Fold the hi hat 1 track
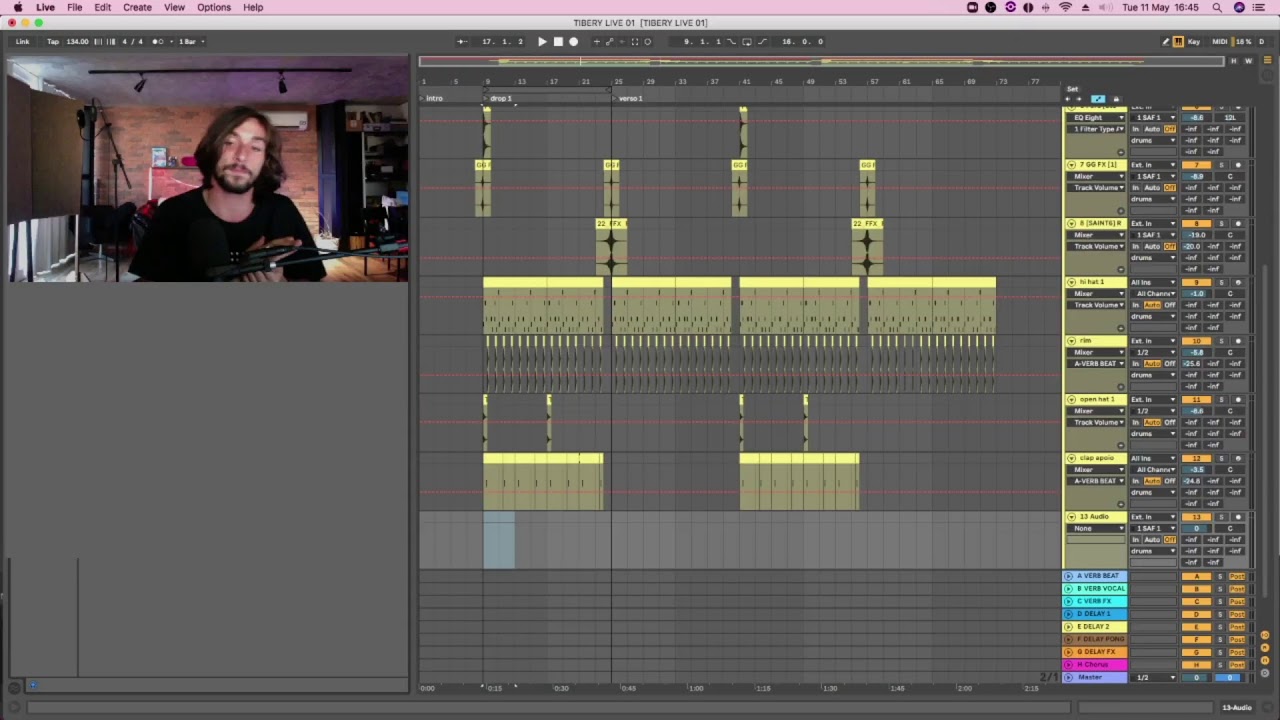 pyautogui.click(x=1071, y=282)
